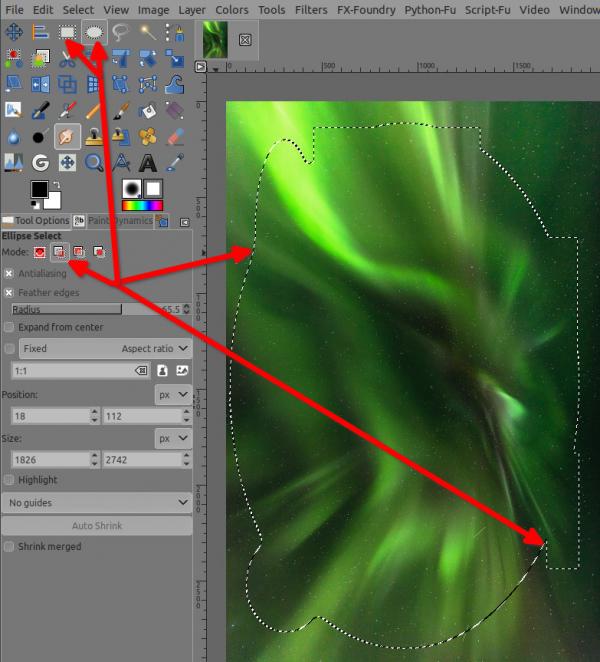Expand the No guides dropdown
600x662 pixels.
tap(97, 502)
